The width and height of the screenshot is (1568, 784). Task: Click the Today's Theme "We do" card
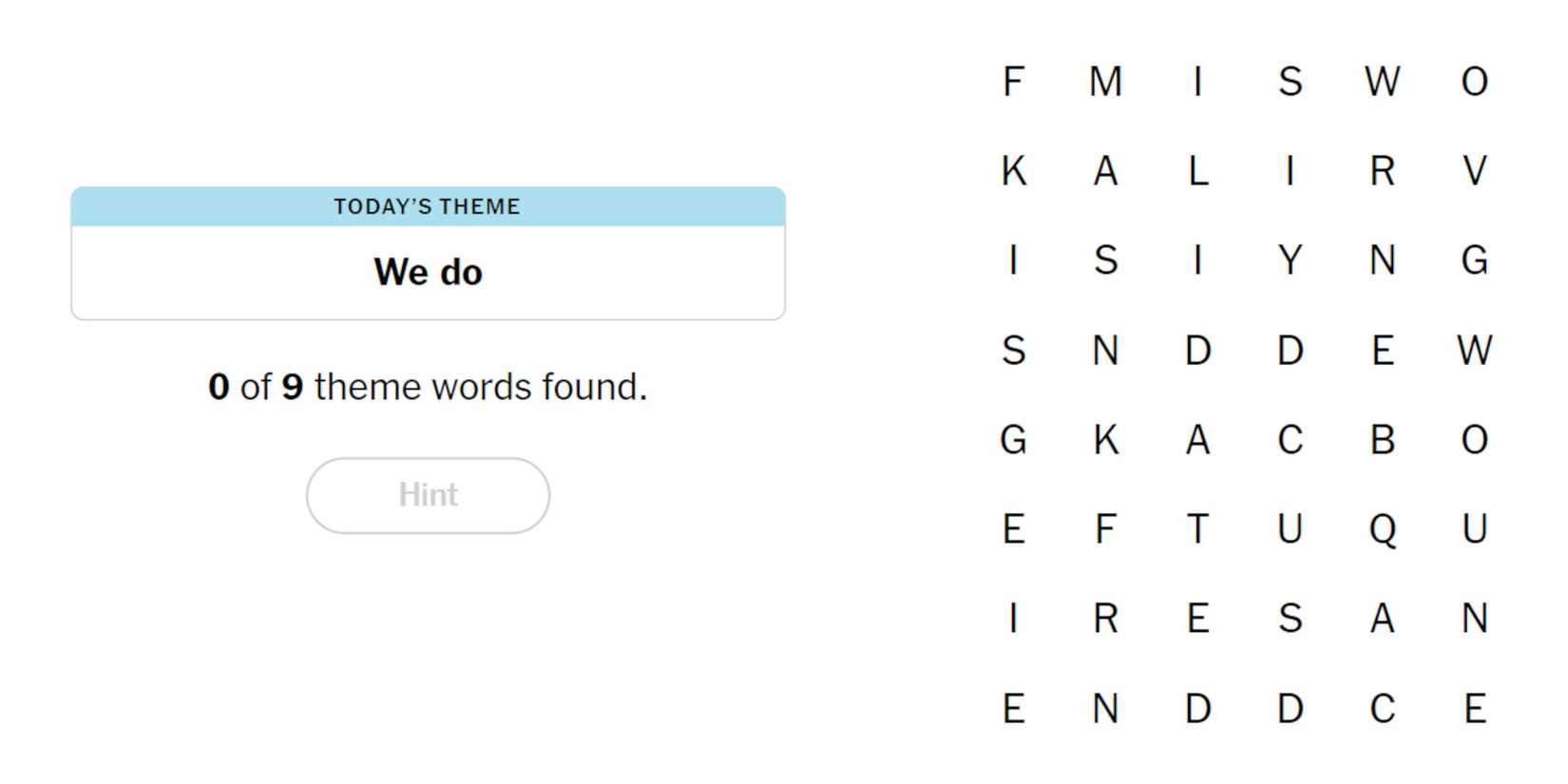point(428,254)
